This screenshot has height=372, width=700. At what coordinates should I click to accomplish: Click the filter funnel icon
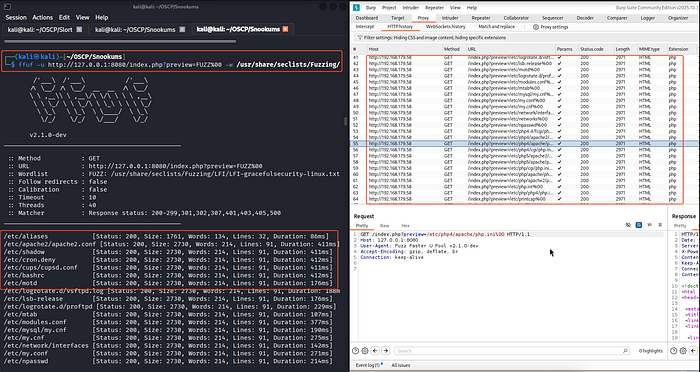[359, 38]
